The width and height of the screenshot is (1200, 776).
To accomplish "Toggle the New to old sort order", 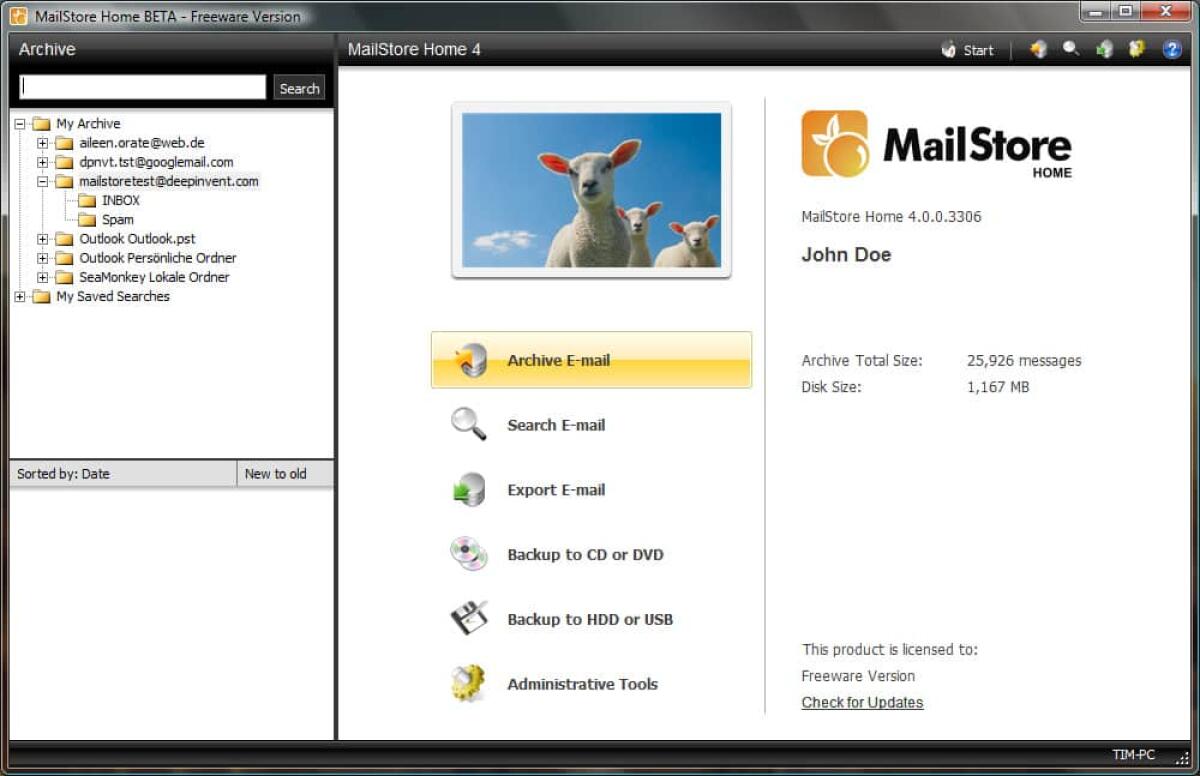I will (277, 473).
